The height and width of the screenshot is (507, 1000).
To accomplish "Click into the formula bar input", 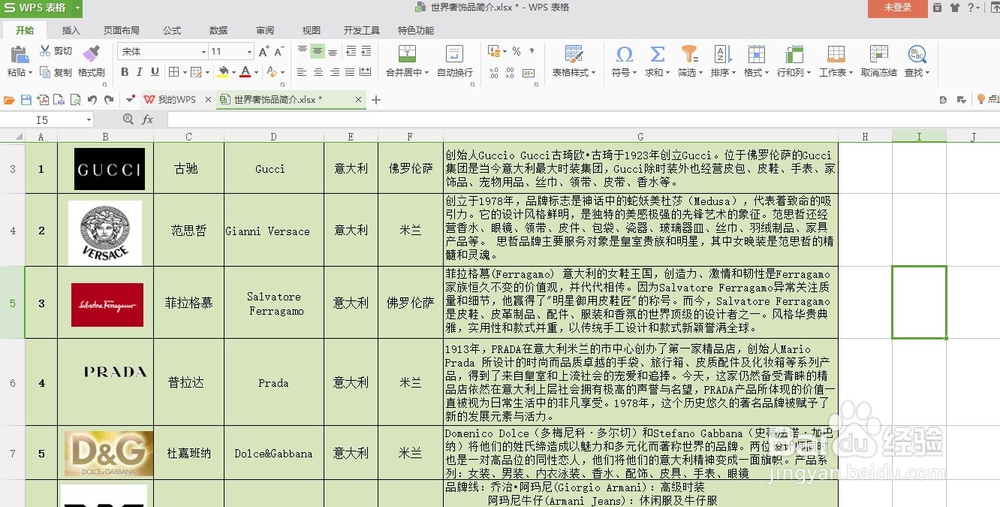I will [x=583, y=119].
